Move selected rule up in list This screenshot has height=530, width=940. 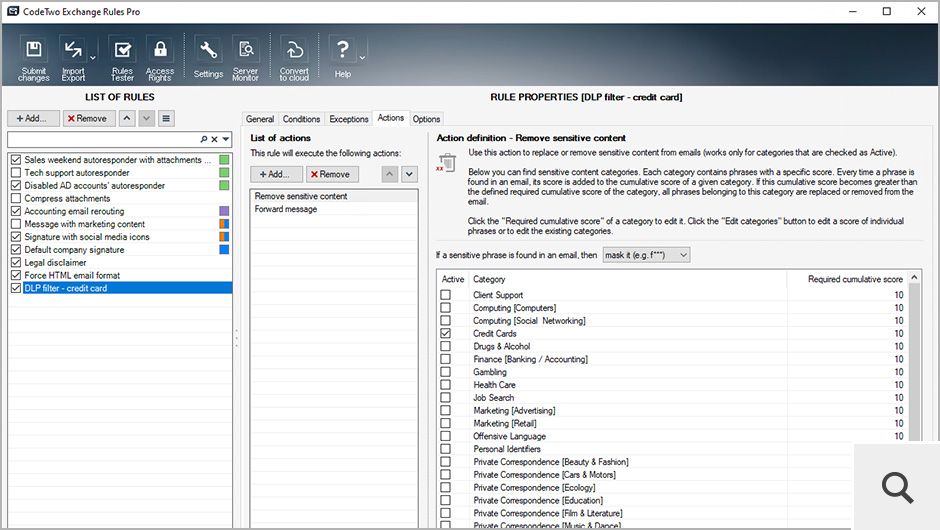[x=126, y=118]
